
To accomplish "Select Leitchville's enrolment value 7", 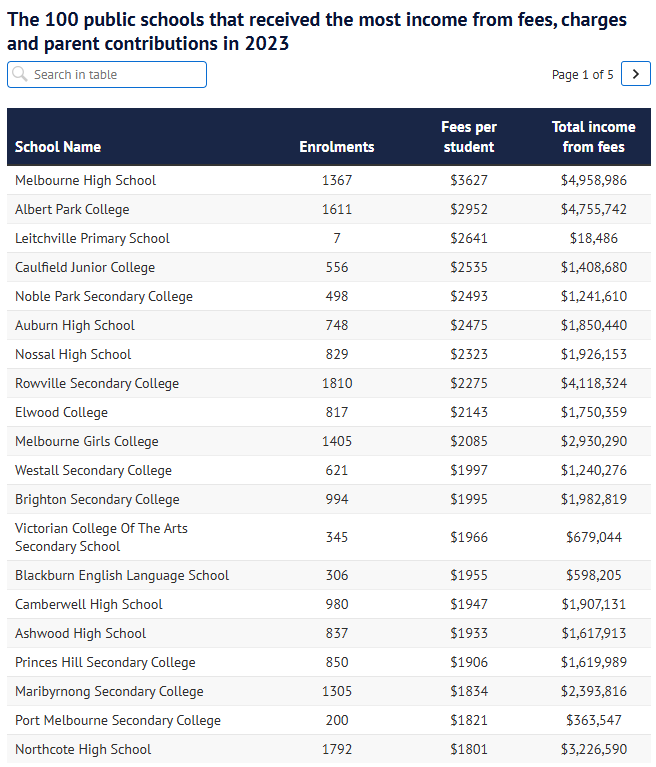I will [x=337, y=238].
